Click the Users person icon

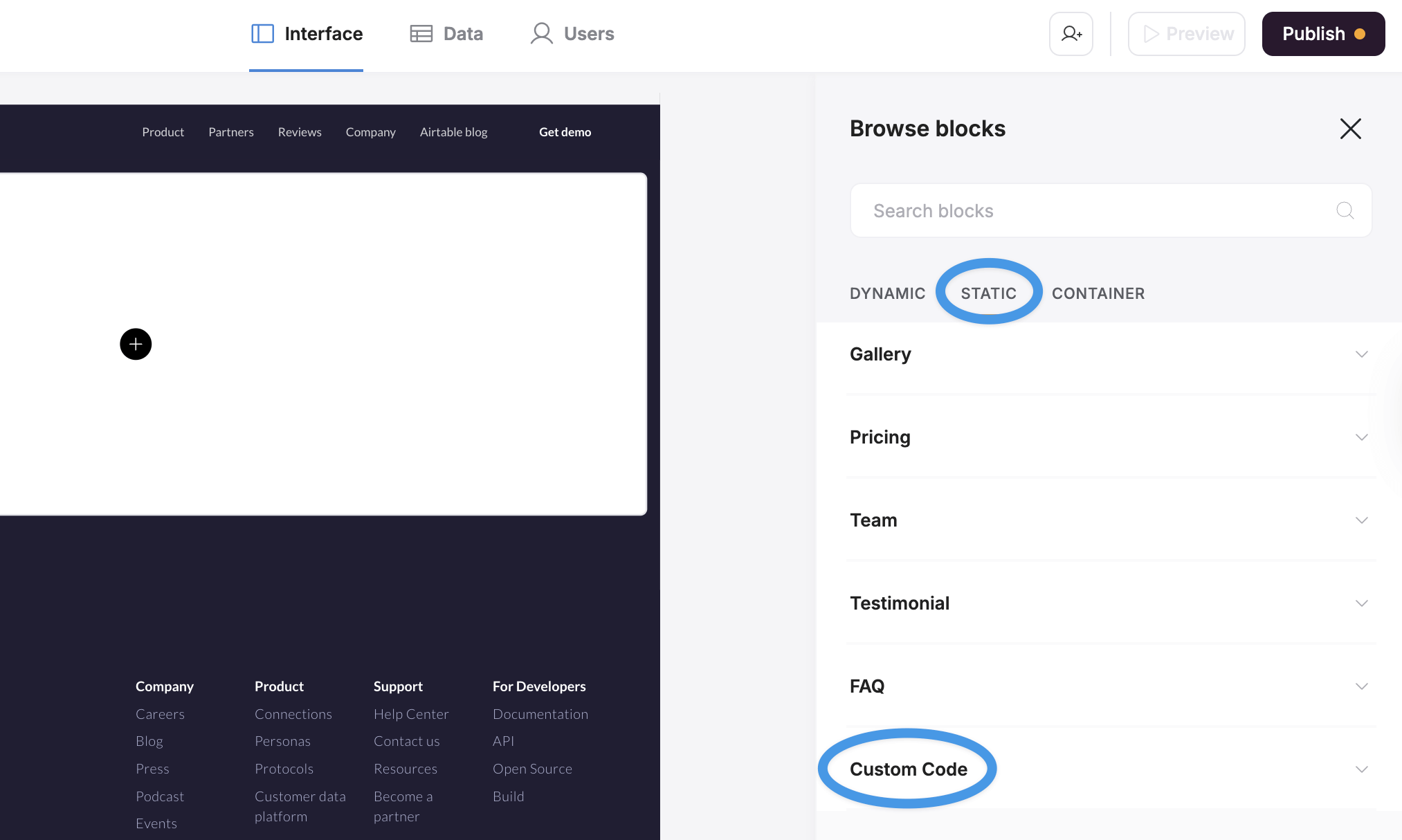[x=541, y=34]
